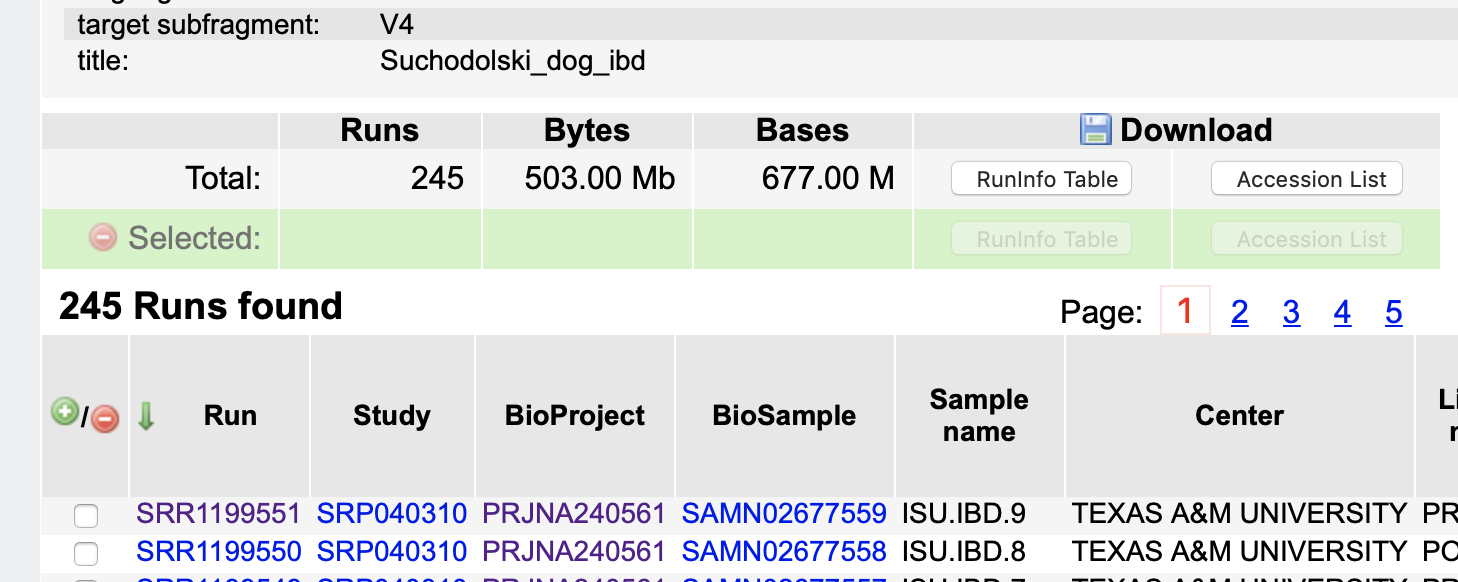Click the red minus deselect-all icon
The height and width of the screenshot is (582, 1458).
(105, 419)
